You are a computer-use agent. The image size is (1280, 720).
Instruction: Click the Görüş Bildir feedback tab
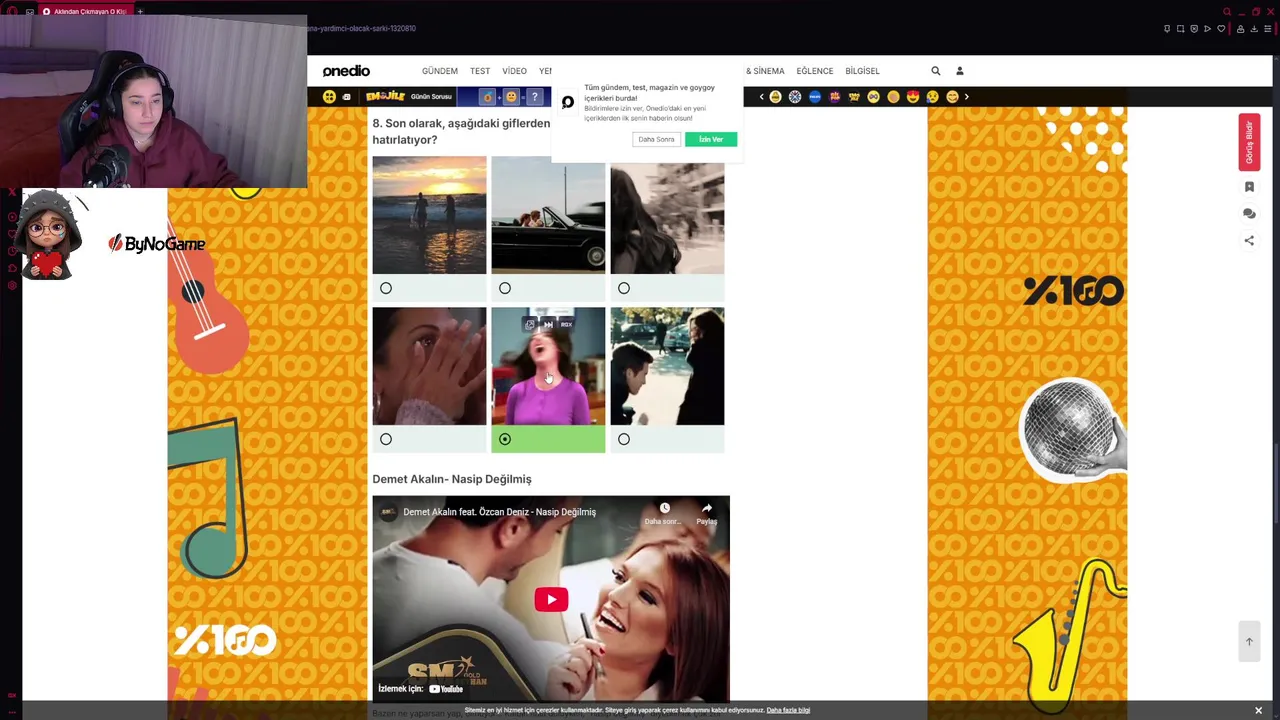point(1249,142)
